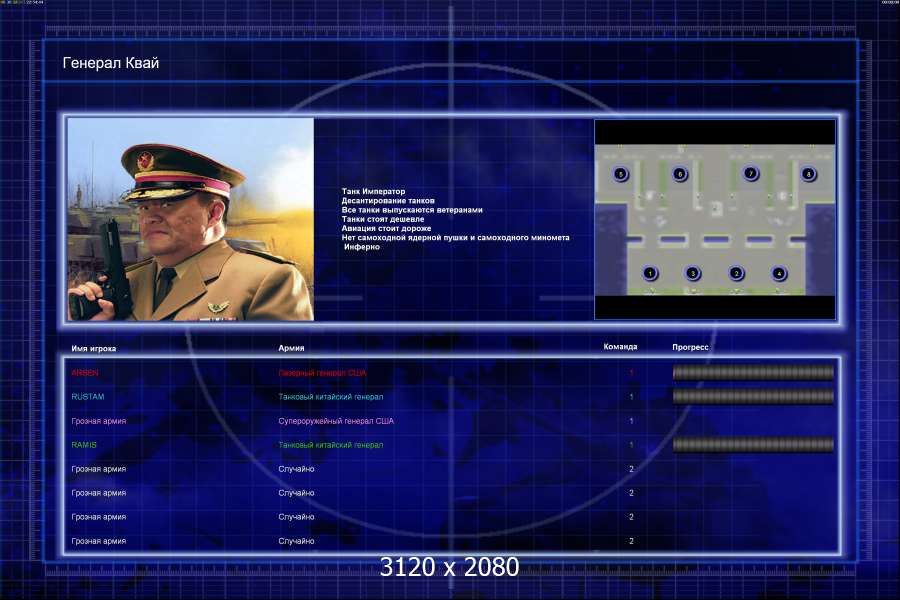This screenshot has height=600, width=900.
Task: Click the "Имя игрока" column header
Action: 94,349
